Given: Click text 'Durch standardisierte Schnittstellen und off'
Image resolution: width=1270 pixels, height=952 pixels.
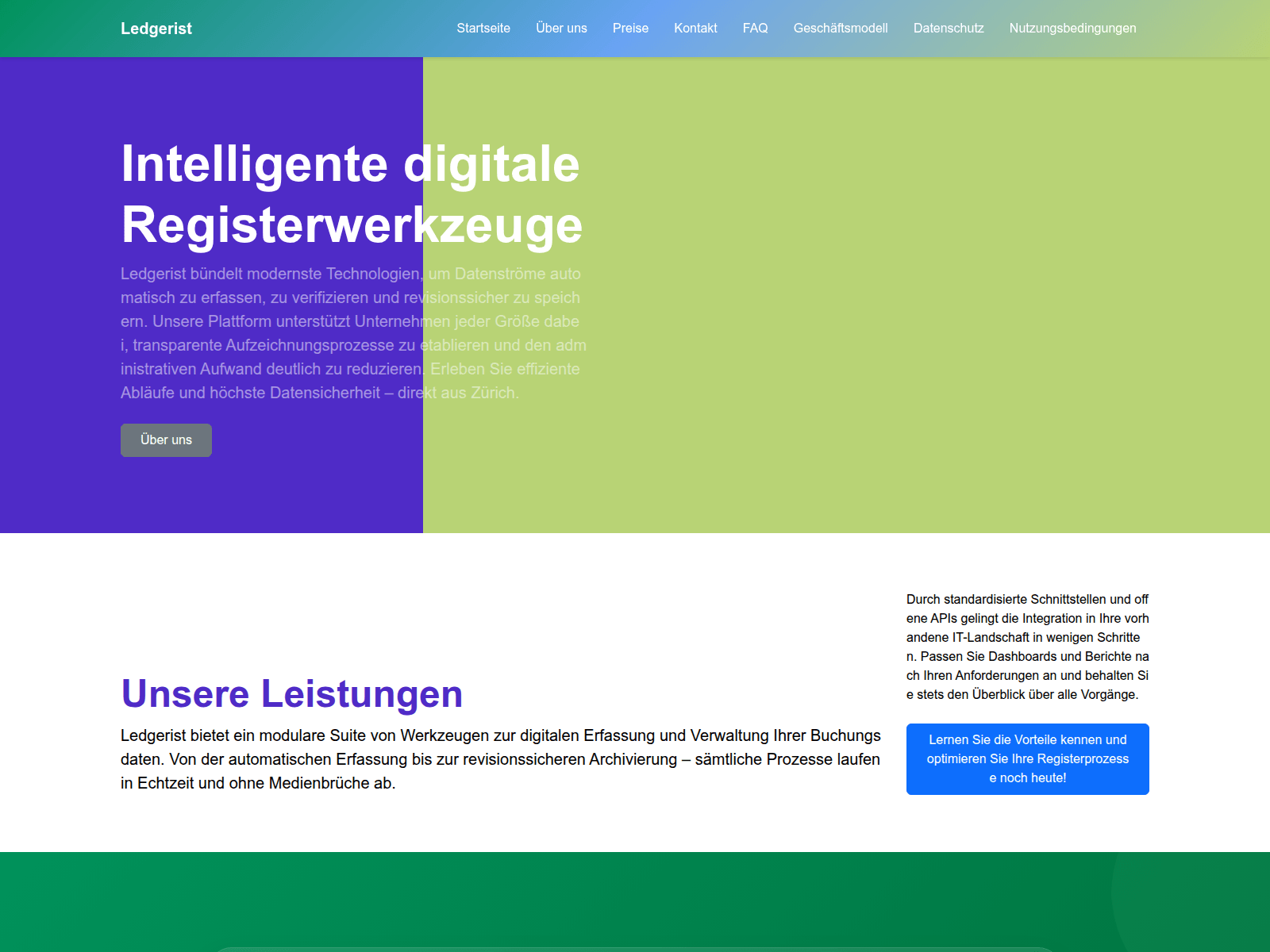Looking at the screenshot, I should (1028, 647).
